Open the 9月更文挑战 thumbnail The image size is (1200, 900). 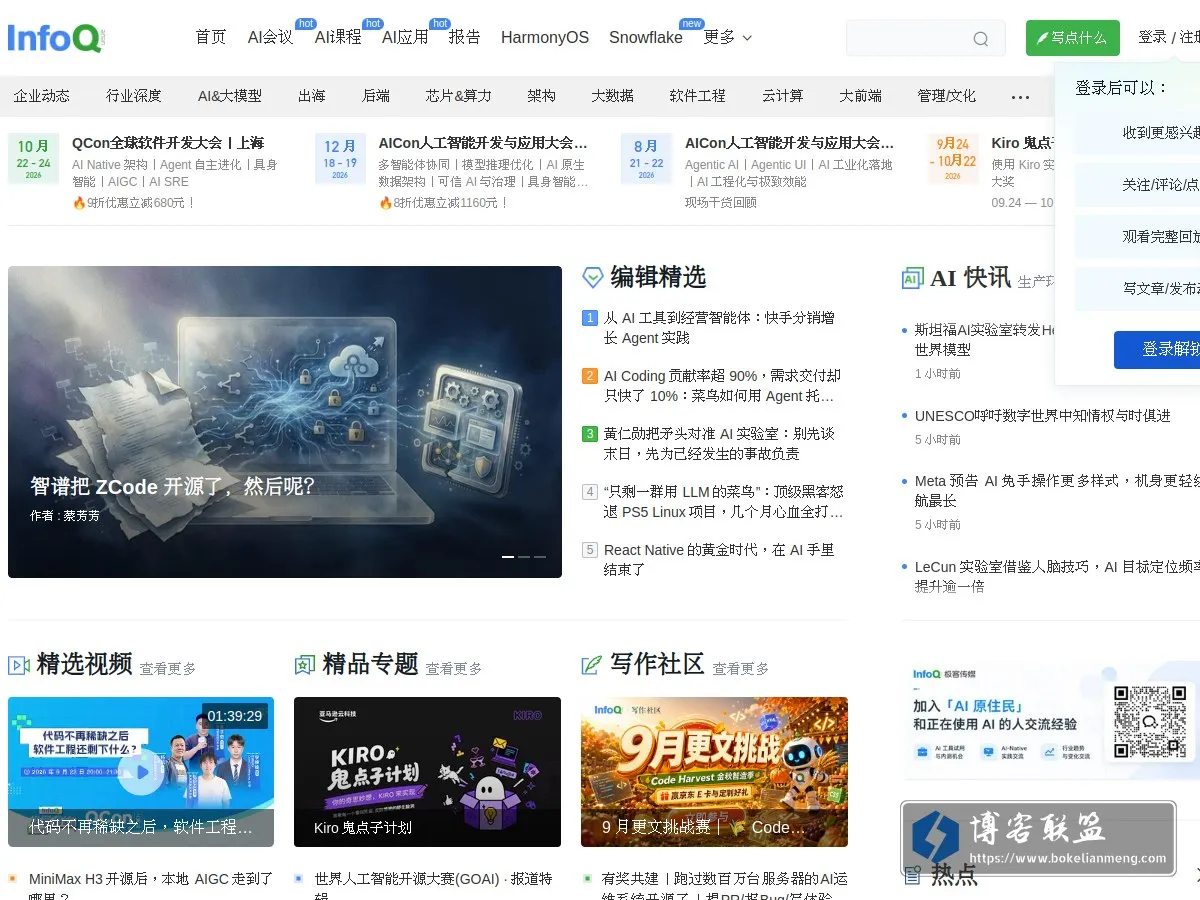click(x=714, y=772)
